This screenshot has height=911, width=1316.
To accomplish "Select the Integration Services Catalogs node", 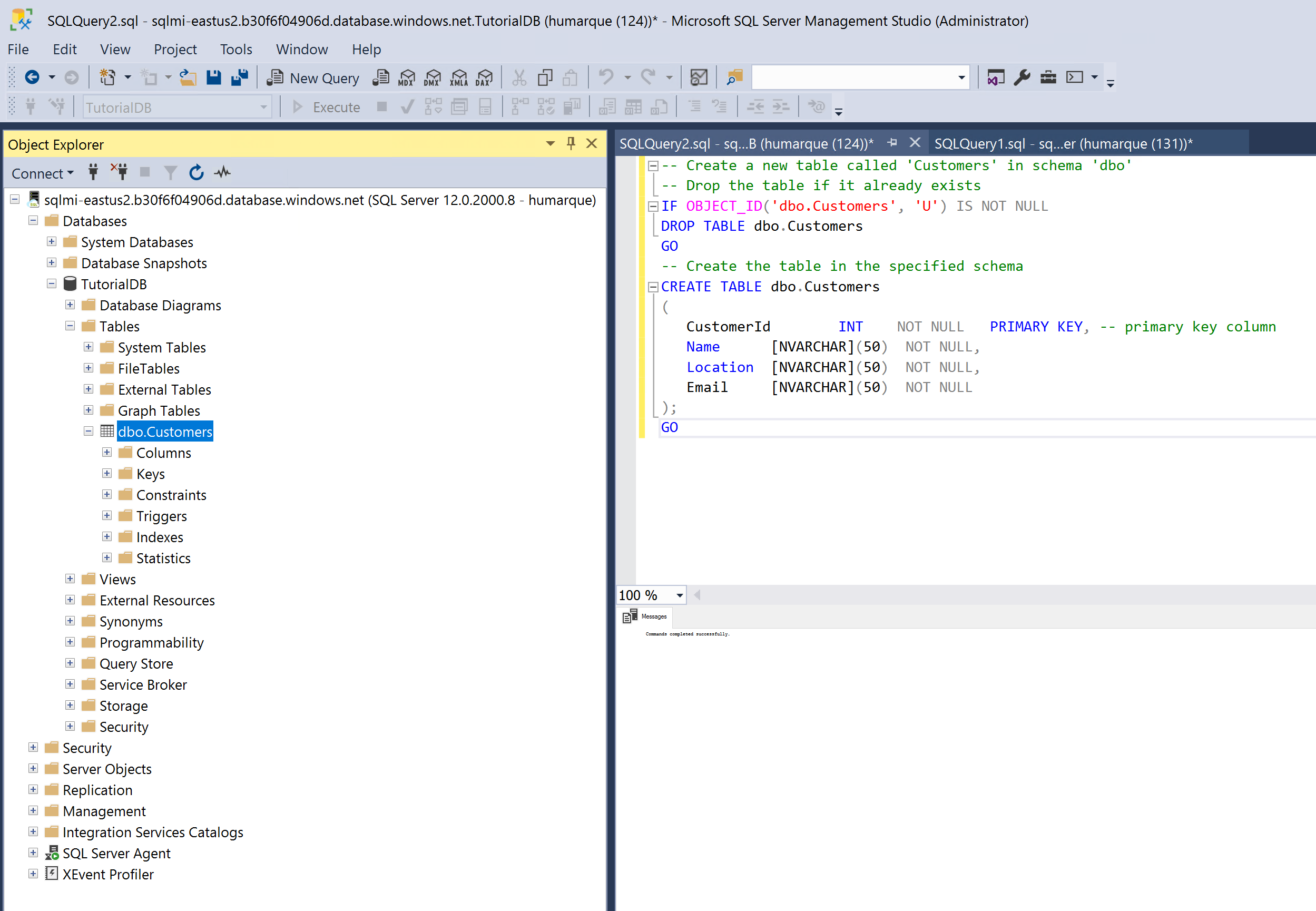I will pos(153,832).
